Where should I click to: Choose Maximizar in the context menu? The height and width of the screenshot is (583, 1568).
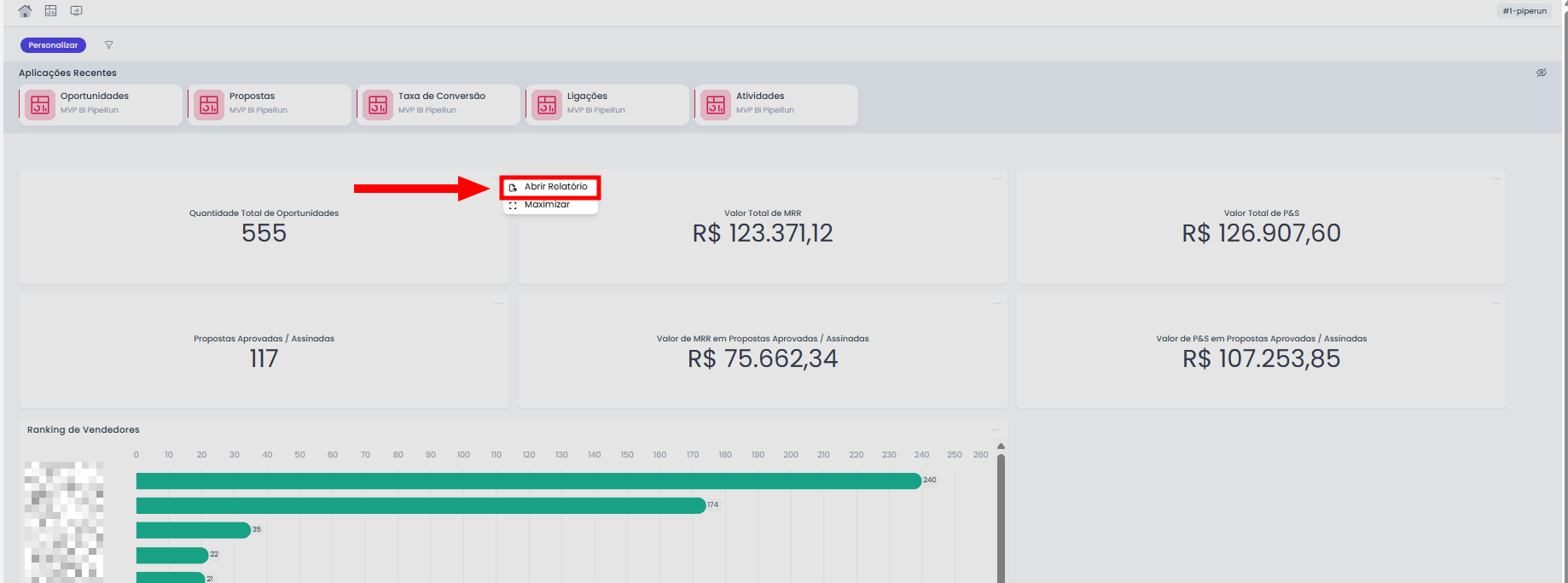pos(547,205)
